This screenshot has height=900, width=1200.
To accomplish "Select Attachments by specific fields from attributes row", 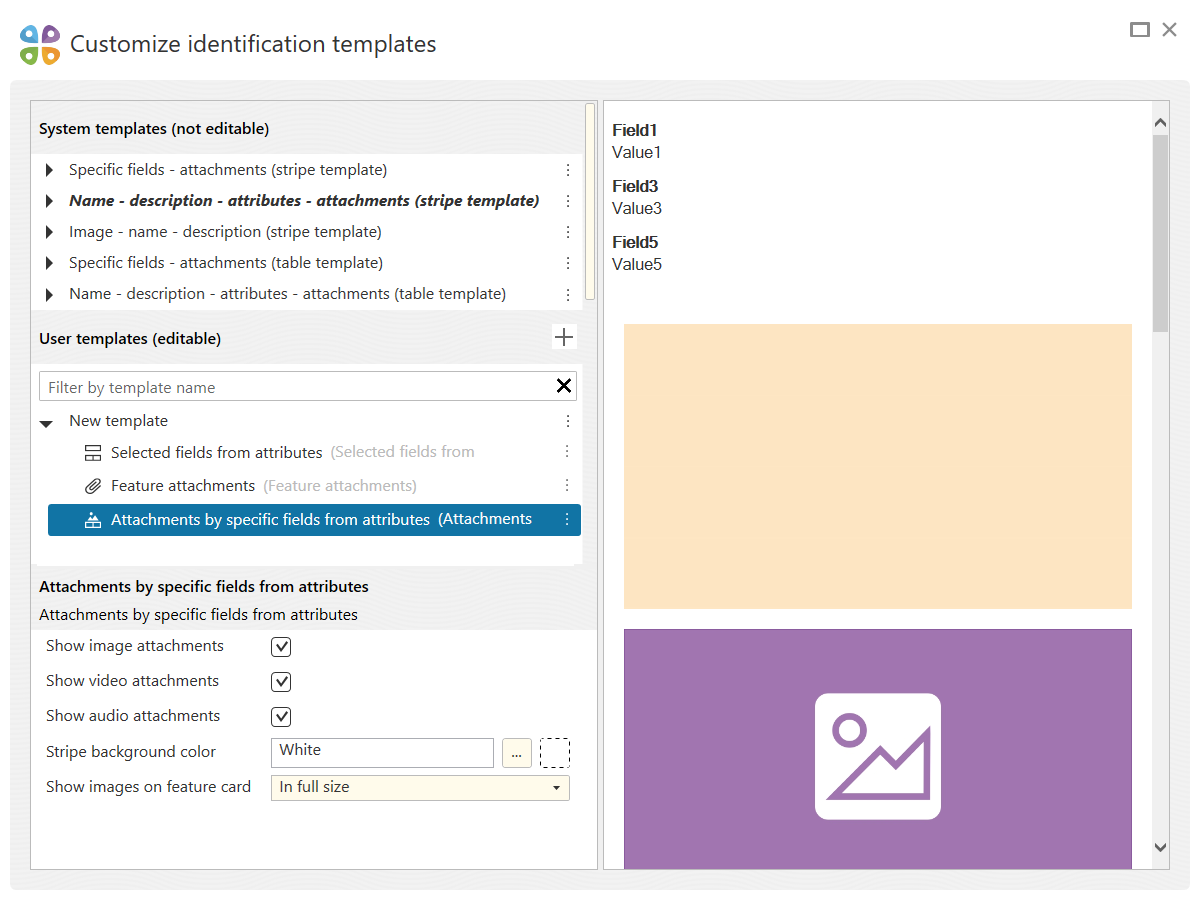I will pyautogui.click(x=314, y=520).
